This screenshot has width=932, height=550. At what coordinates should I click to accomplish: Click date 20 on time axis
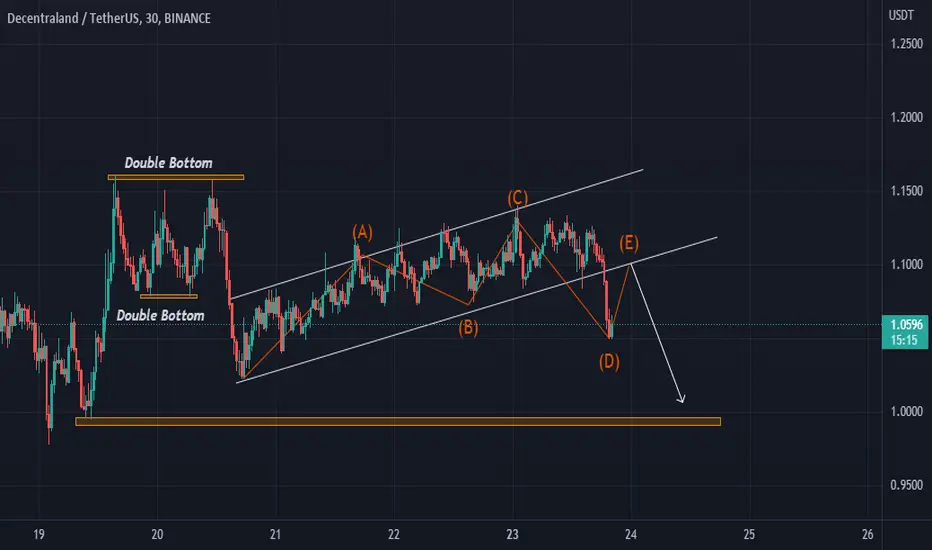coord(157,534)
